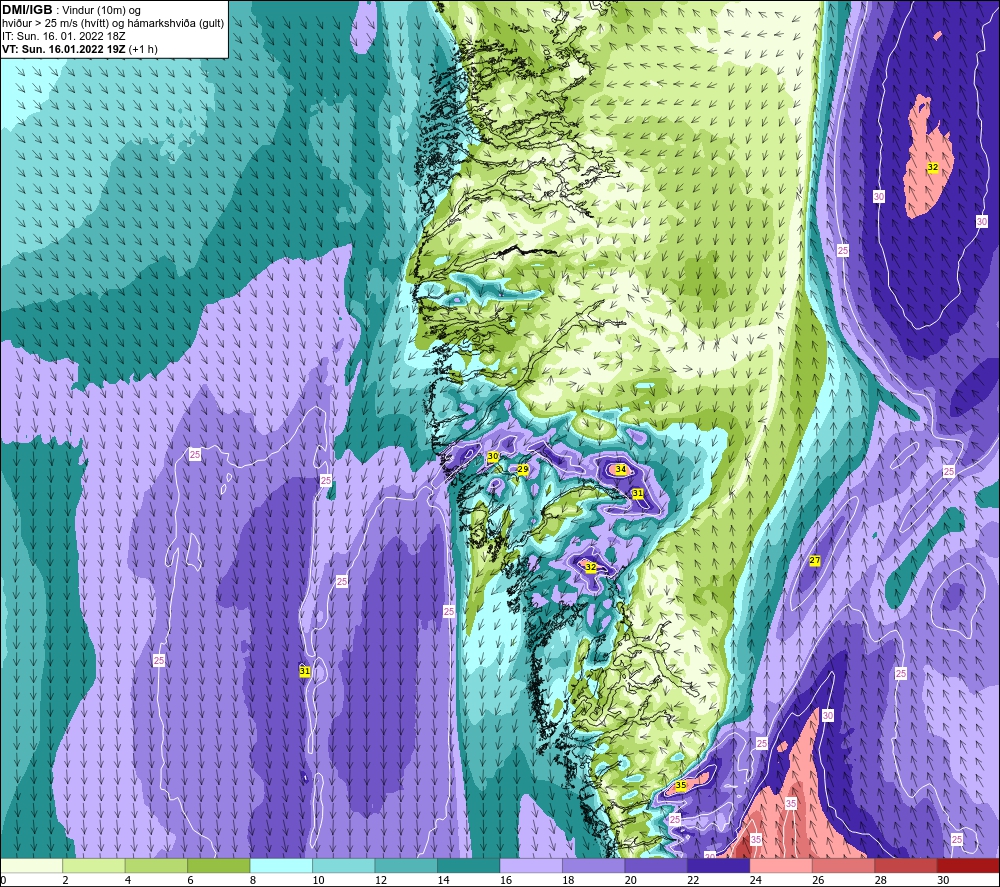Click the yellow 31 label beside the 34 label
The width and height of the screenshot is (1000, 887).
point(638,493)
